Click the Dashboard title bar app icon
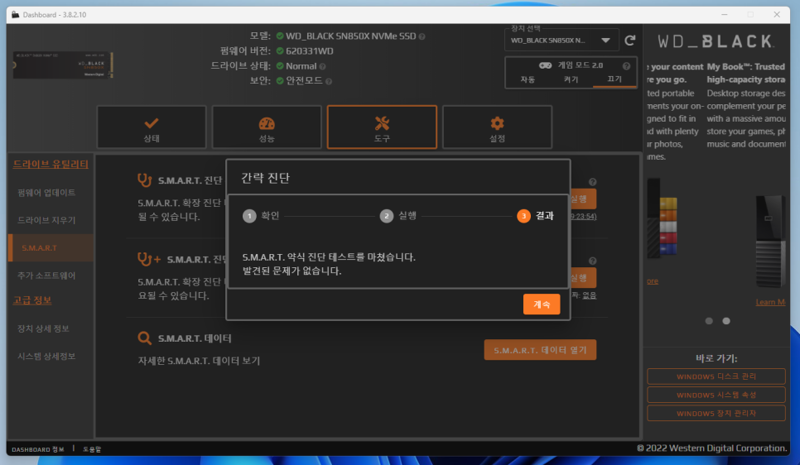 click(x=15, y=15)
